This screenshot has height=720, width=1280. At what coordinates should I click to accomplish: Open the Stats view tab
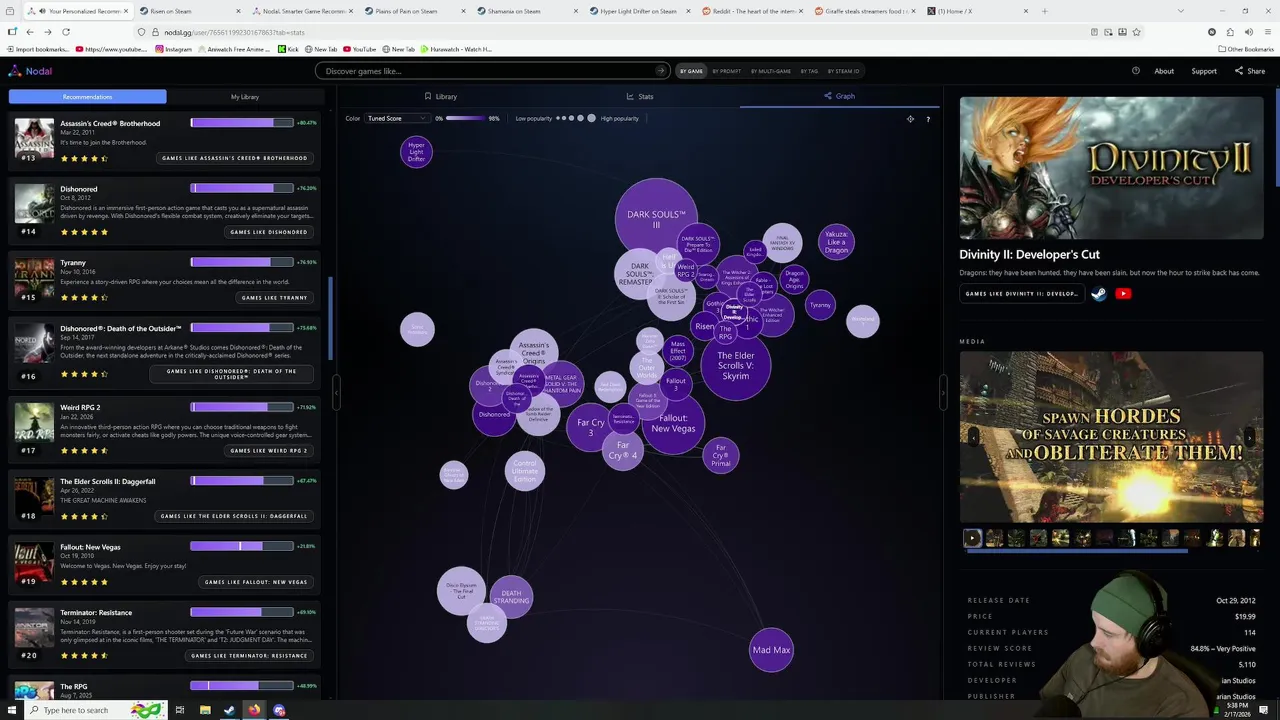[x=640, y=96]
